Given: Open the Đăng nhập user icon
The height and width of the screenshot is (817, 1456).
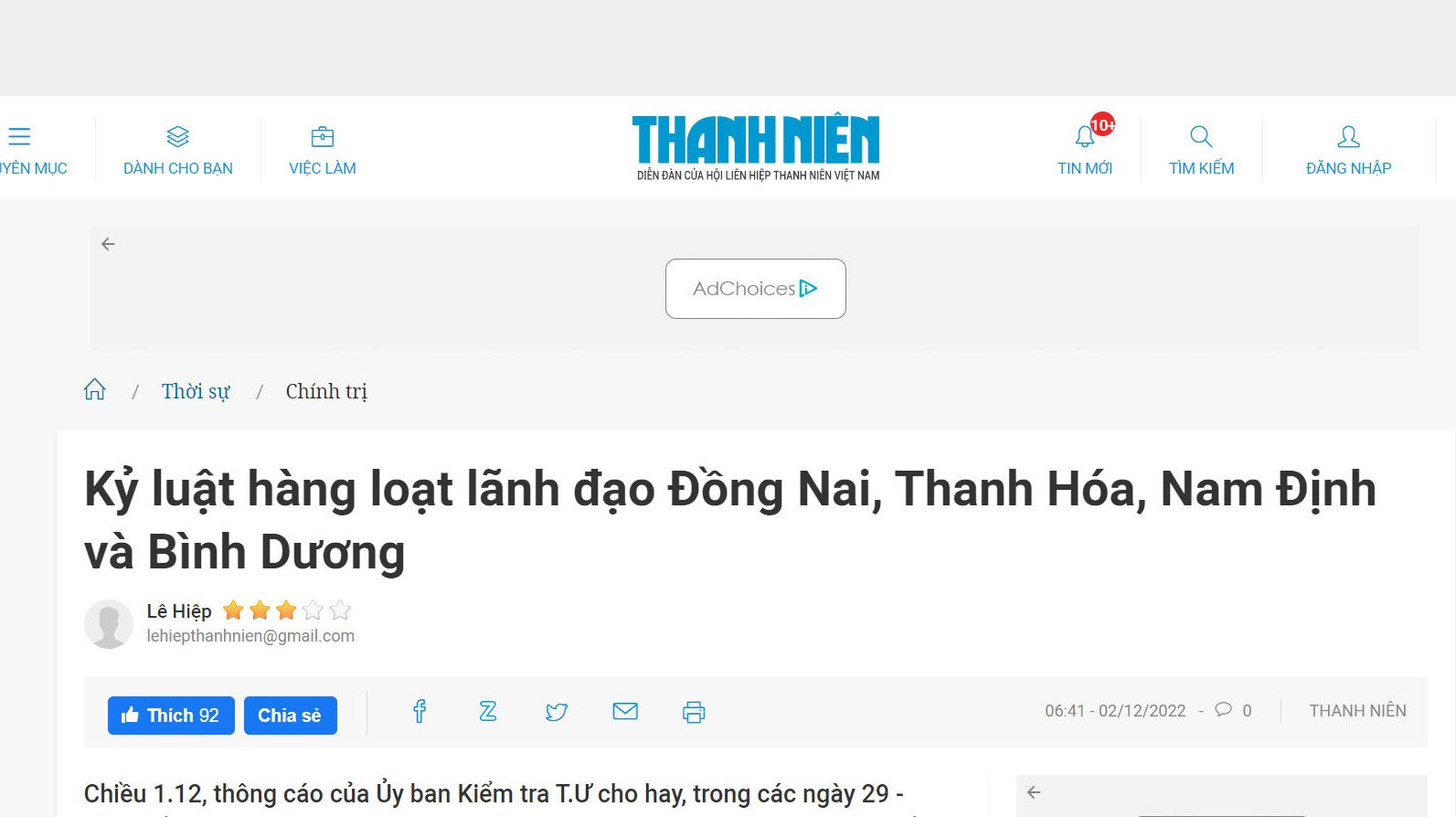Looking at the screenshot, I should [1348, 137].
